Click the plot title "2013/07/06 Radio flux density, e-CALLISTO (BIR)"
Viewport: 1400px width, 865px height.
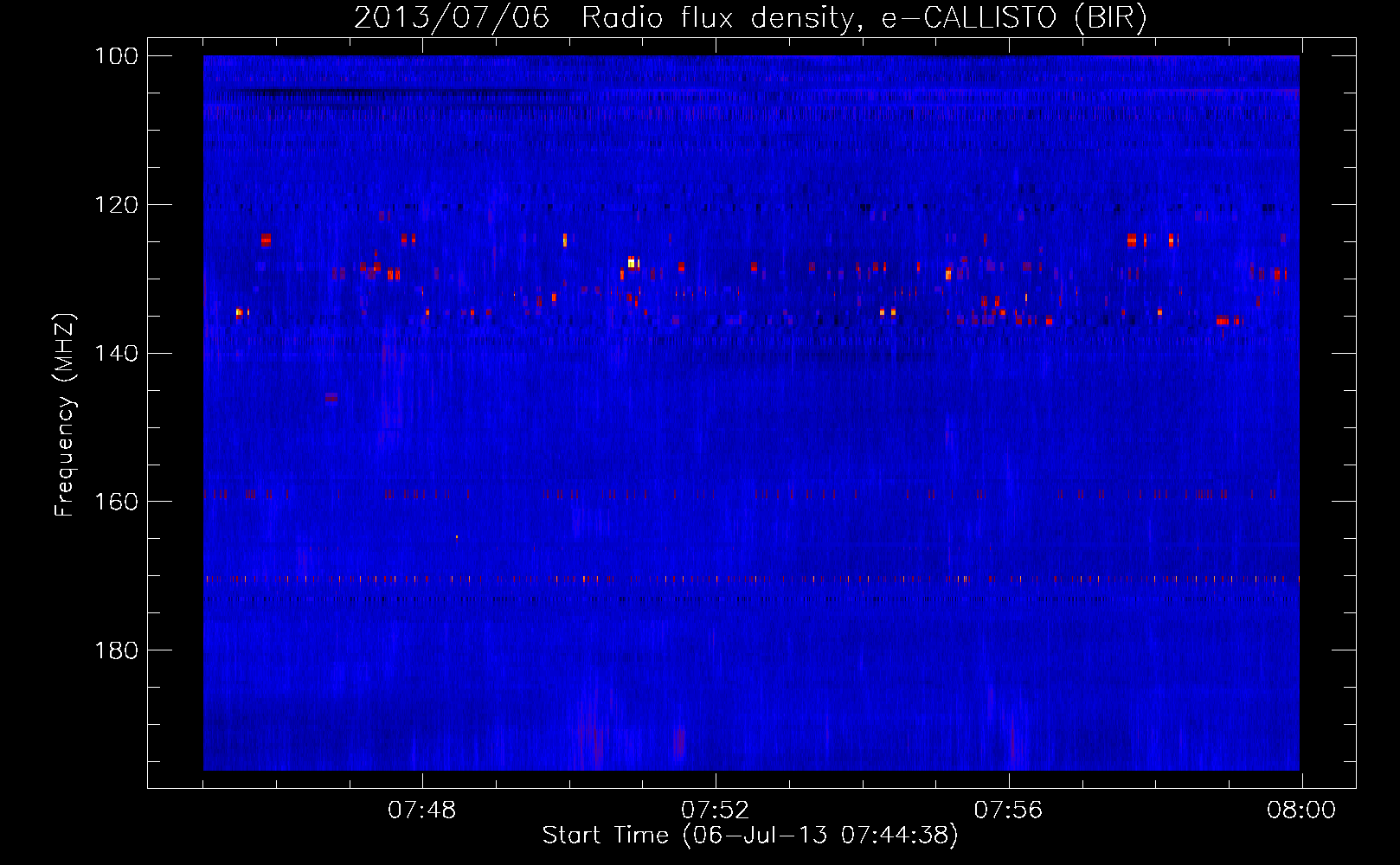750,18
